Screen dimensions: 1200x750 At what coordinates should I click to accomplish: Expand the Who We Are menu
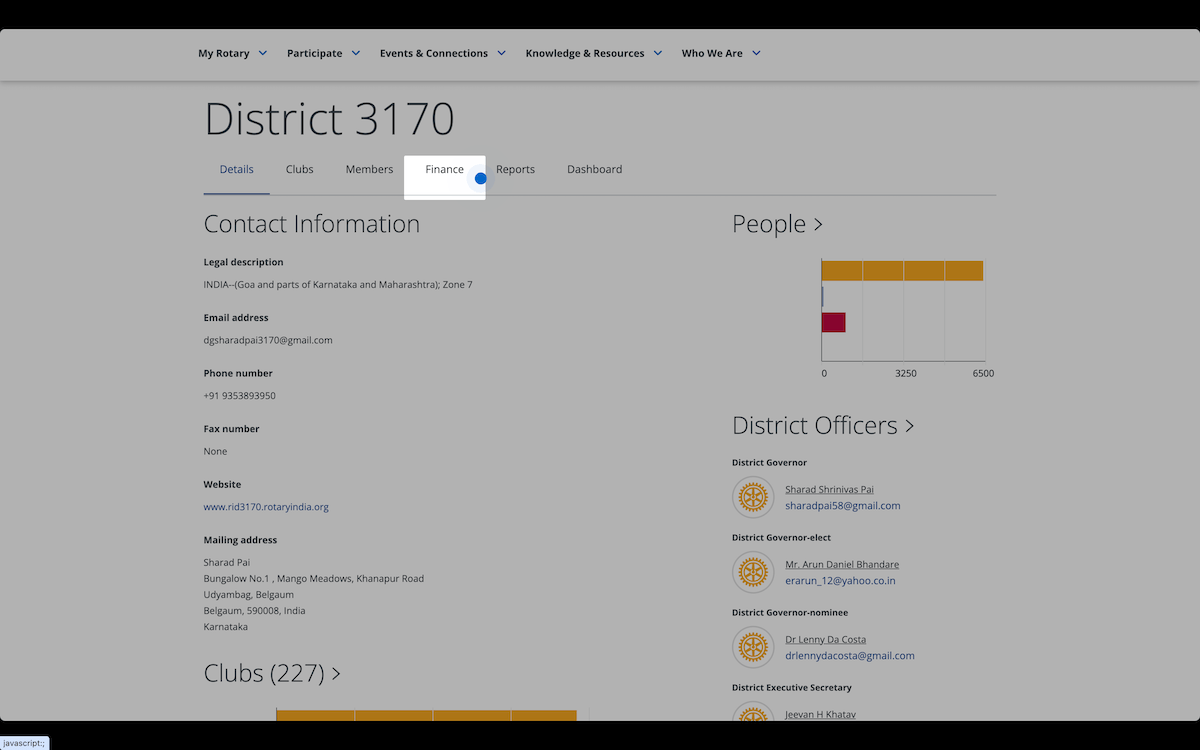[720, 53]
